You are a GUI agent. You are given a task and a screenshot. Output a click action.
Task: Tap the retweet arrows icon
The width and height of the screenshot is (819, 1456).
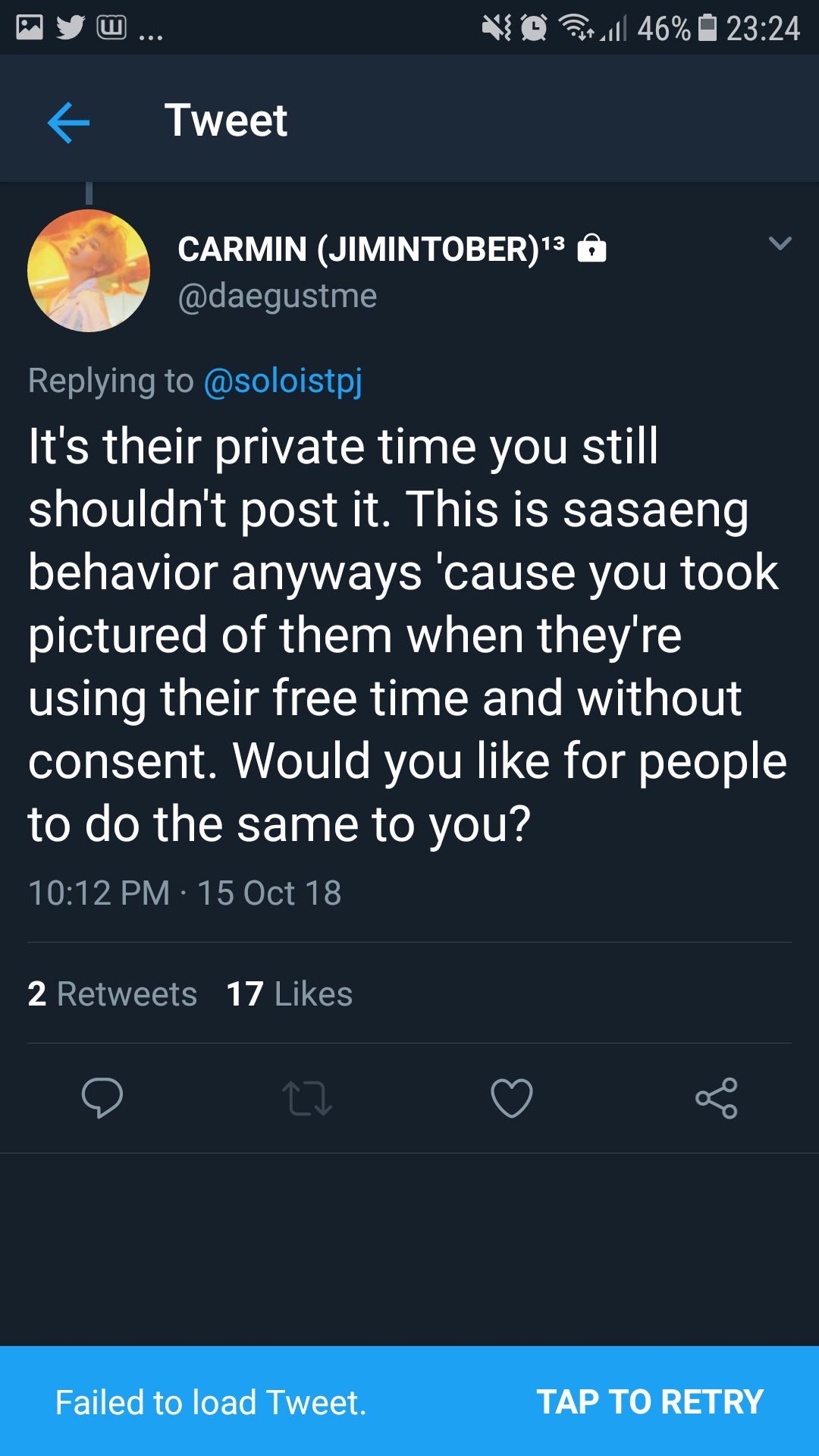click(307, 1098)
